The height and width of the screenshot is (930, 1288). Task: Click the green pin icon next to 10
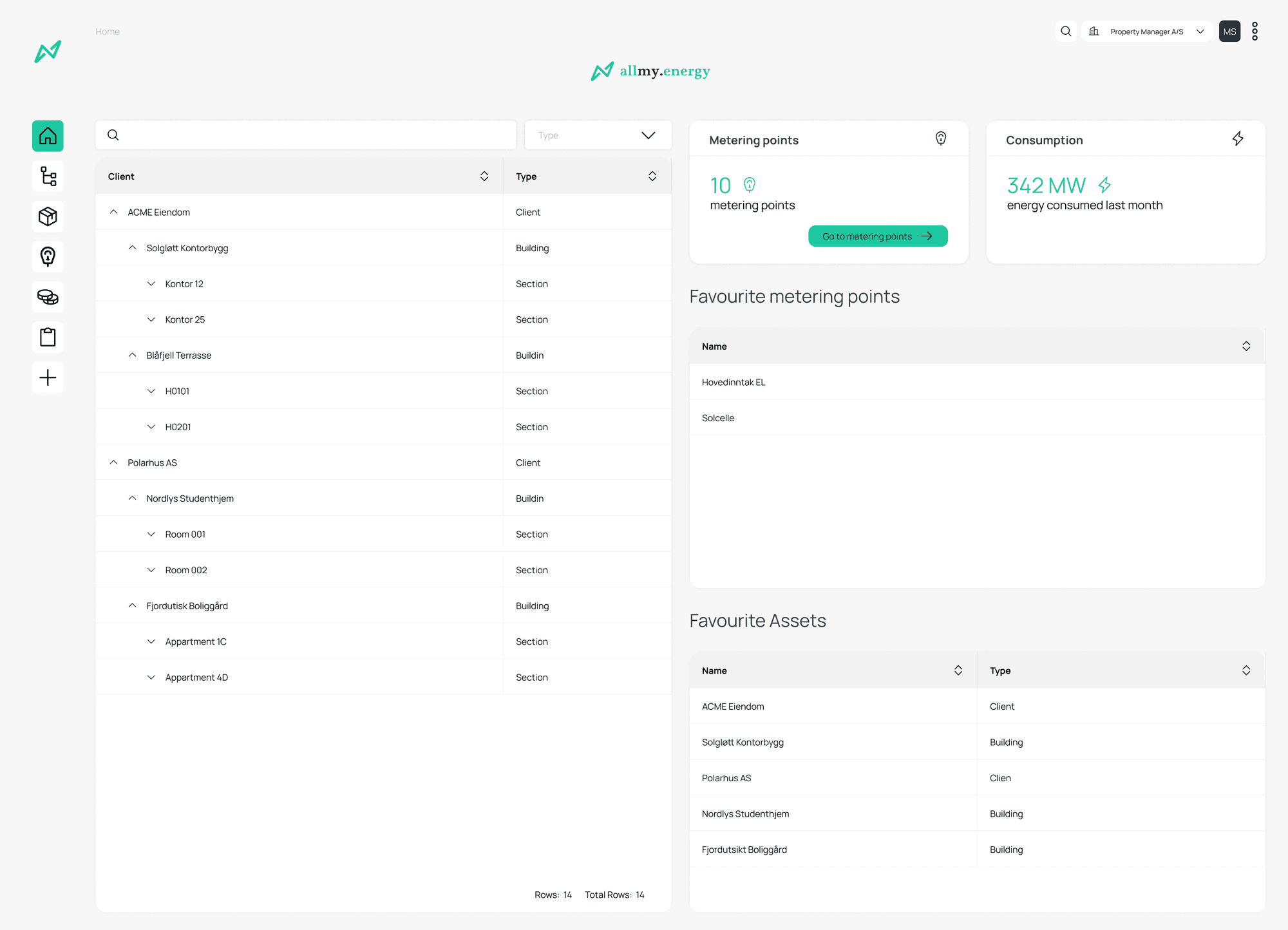749,185
